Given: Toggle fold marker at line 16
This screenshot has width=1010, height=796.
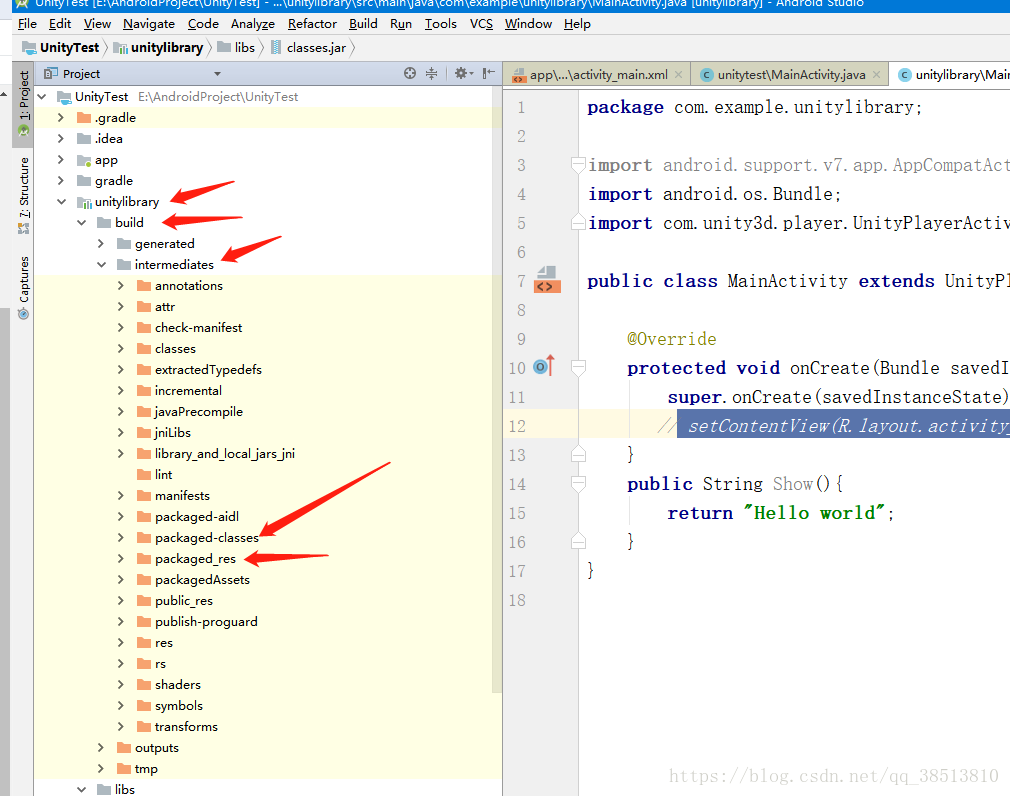Looking at the screenshot, I should (x=578, y=542).
